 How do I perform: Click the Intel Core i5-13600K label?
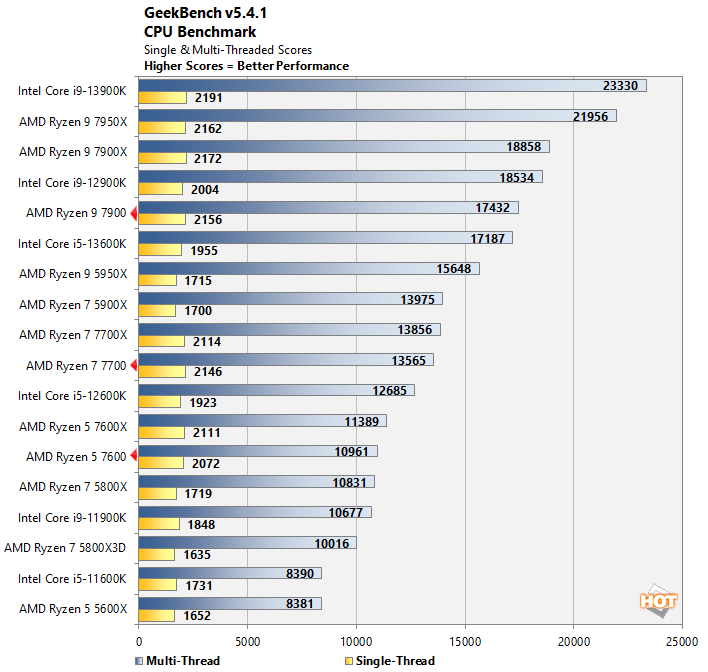point(72,244)
